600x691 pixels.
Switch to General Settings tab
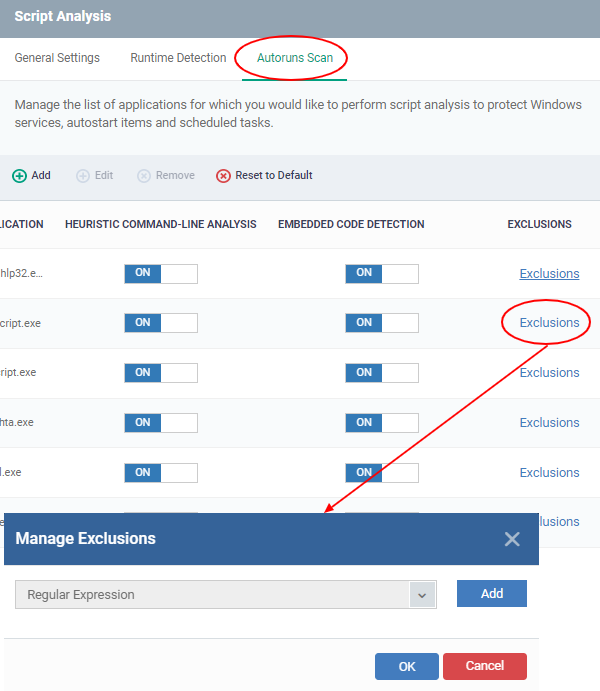click(x=57, y=58)
